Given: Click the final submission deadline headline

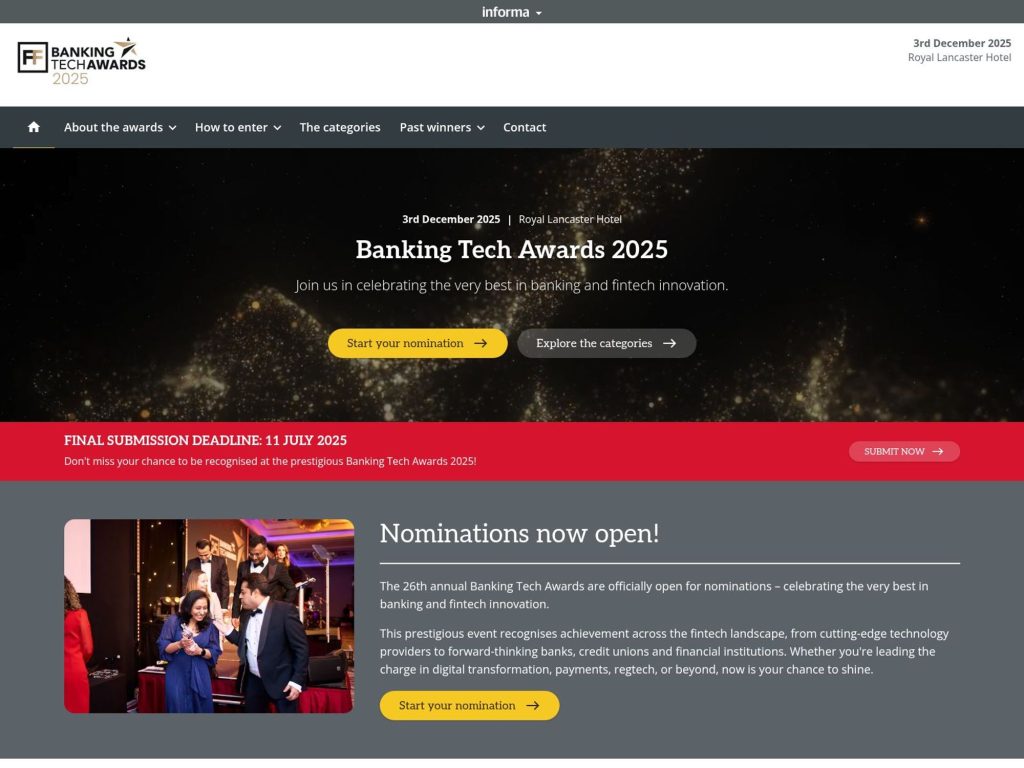Looking at the screenshot, I should pos(205,440).
